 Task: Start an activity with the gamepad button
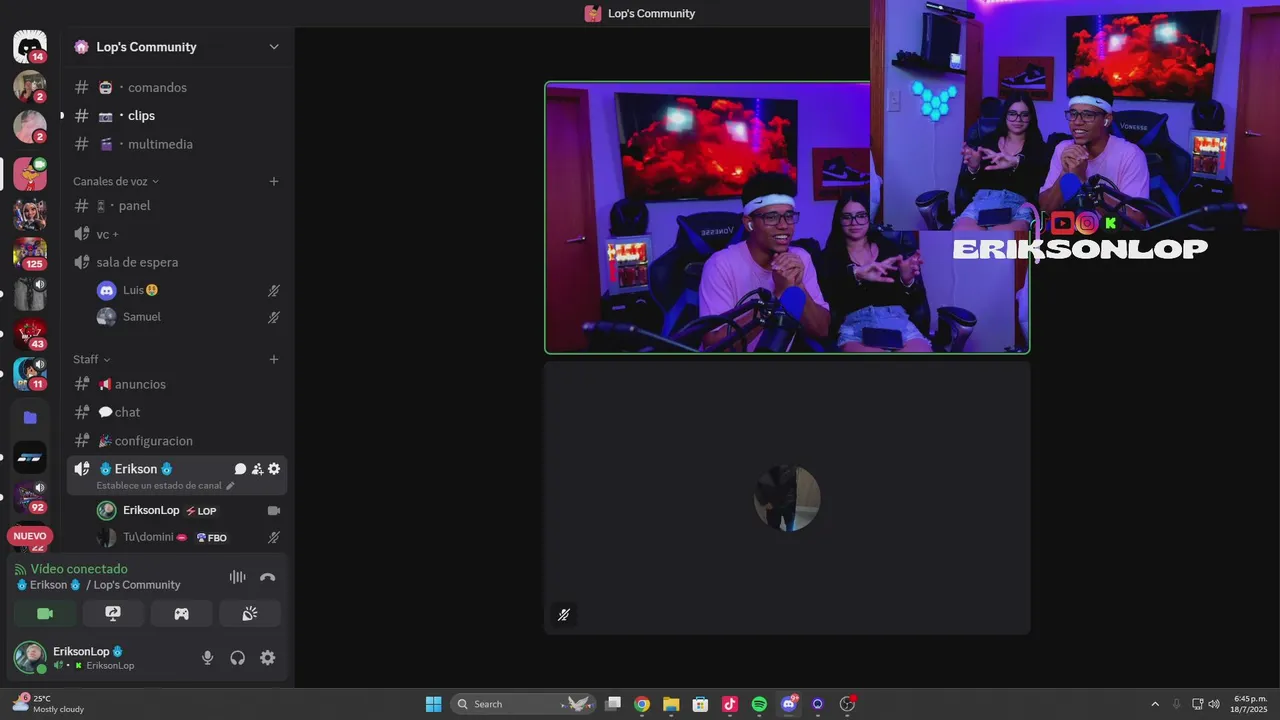coord(181,614)
